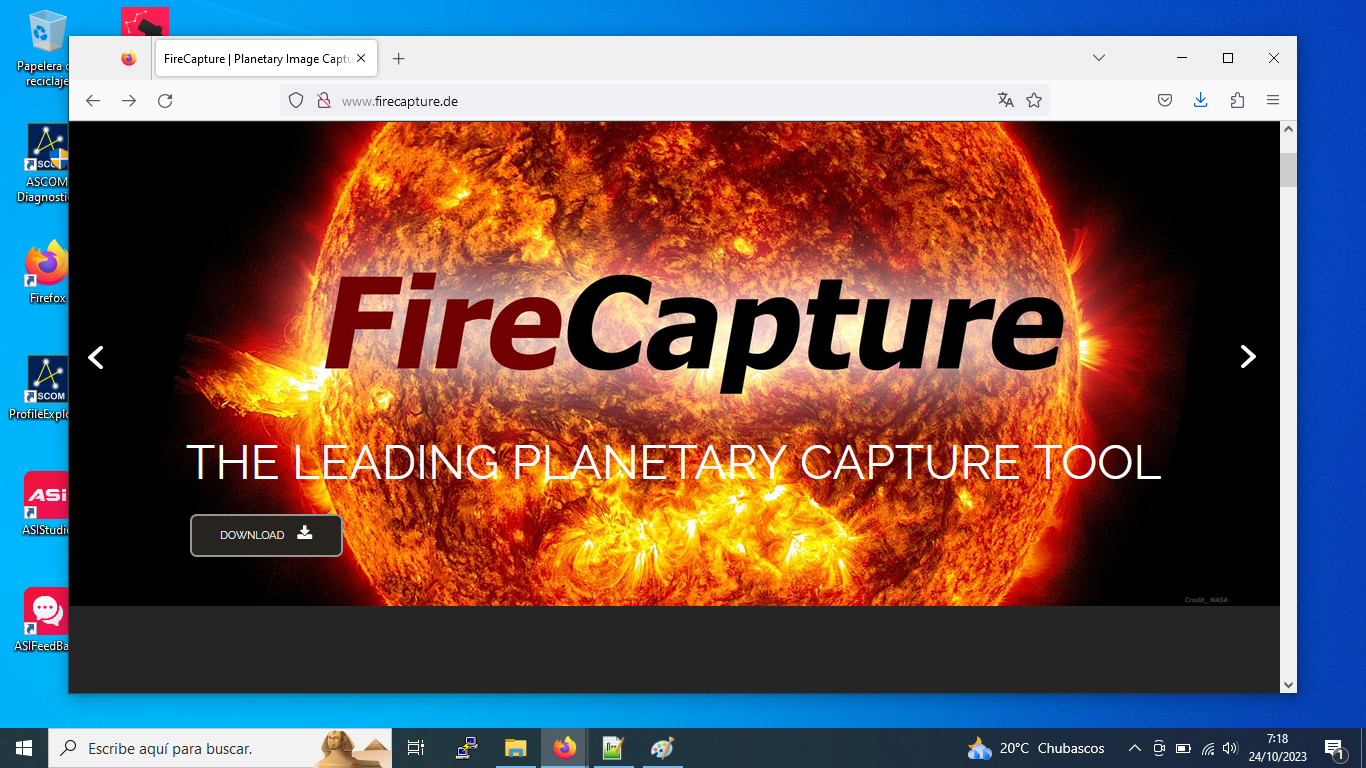Switch to Firefox on the taskbar
This screenshot has width=1366, height=768.
tap(564, 748)
